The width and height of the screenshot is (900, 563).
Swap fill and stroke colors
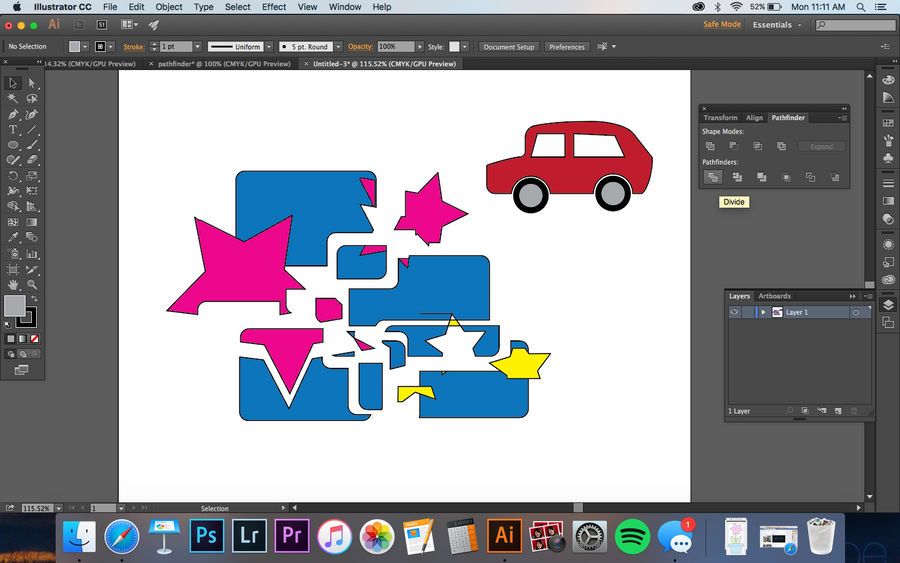click(x=34, y=298)
